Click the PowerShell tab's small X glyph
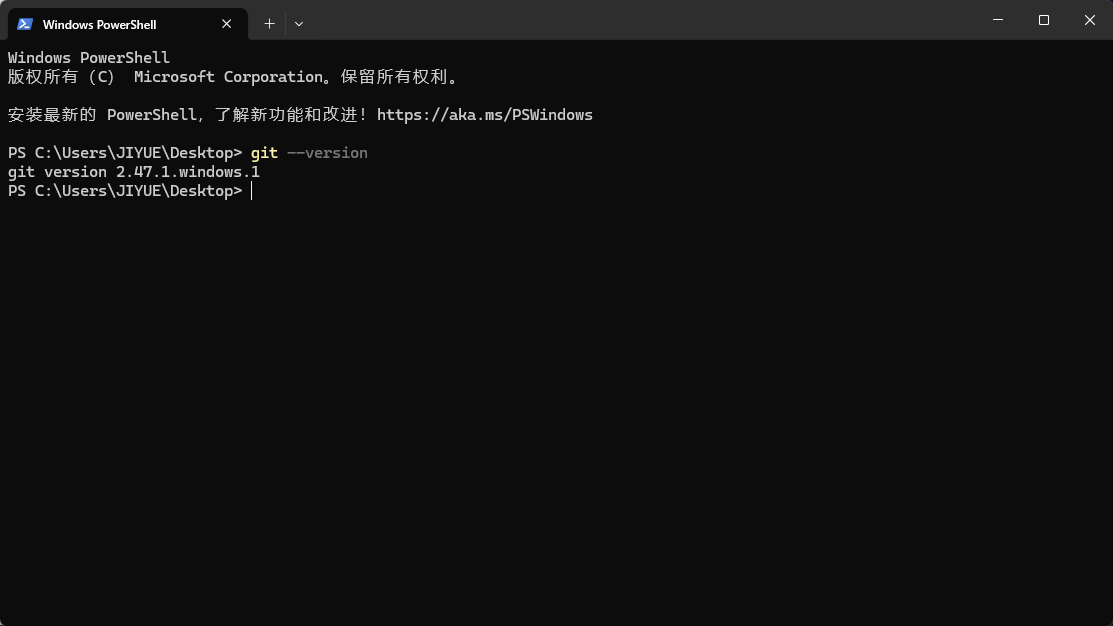This screenshot has width=1113, height=626. pyautogui.click(x=226, y=23)
